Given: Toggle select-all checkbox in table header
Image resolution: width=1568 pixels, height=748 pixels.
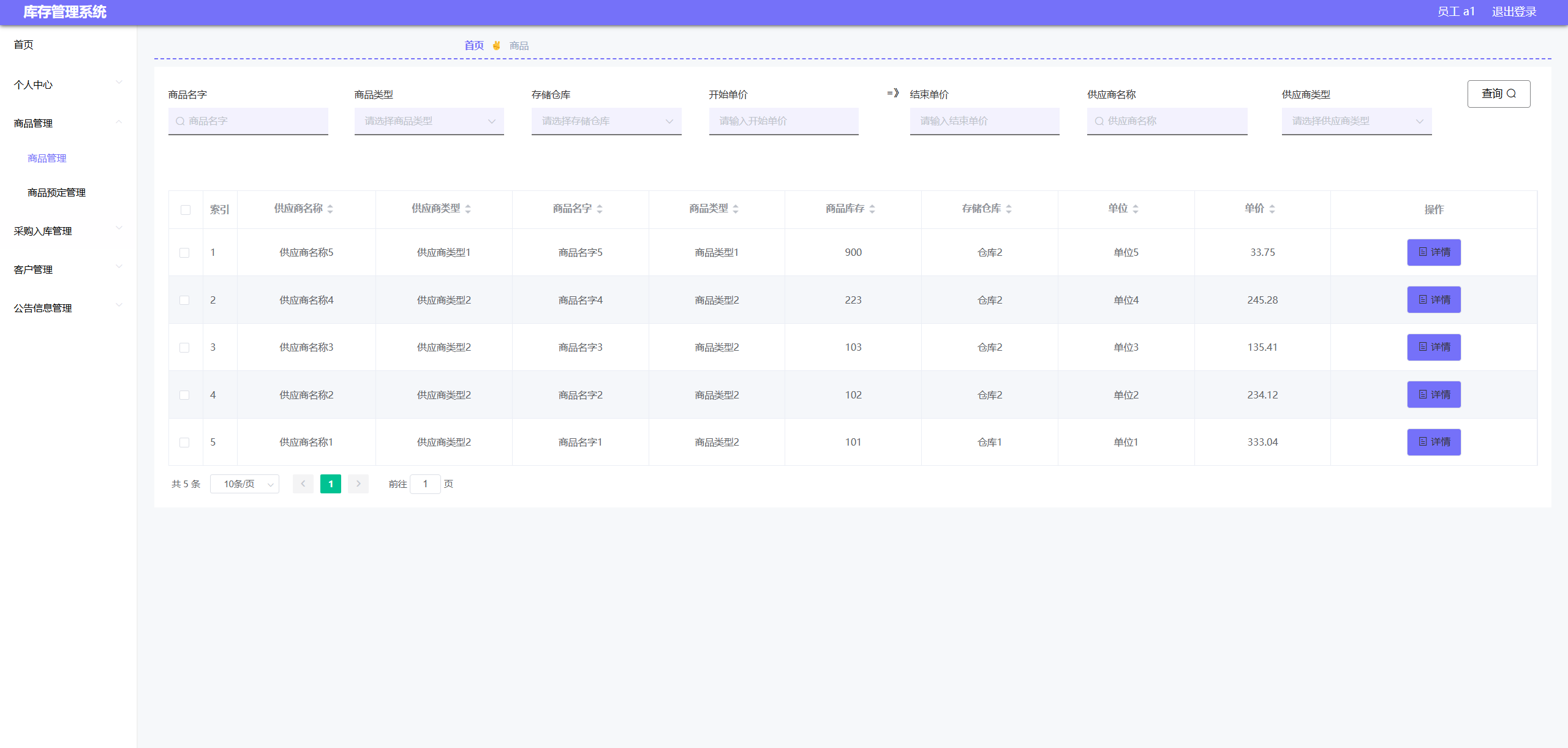Looking at the screenshot, I should pos(186,210).
